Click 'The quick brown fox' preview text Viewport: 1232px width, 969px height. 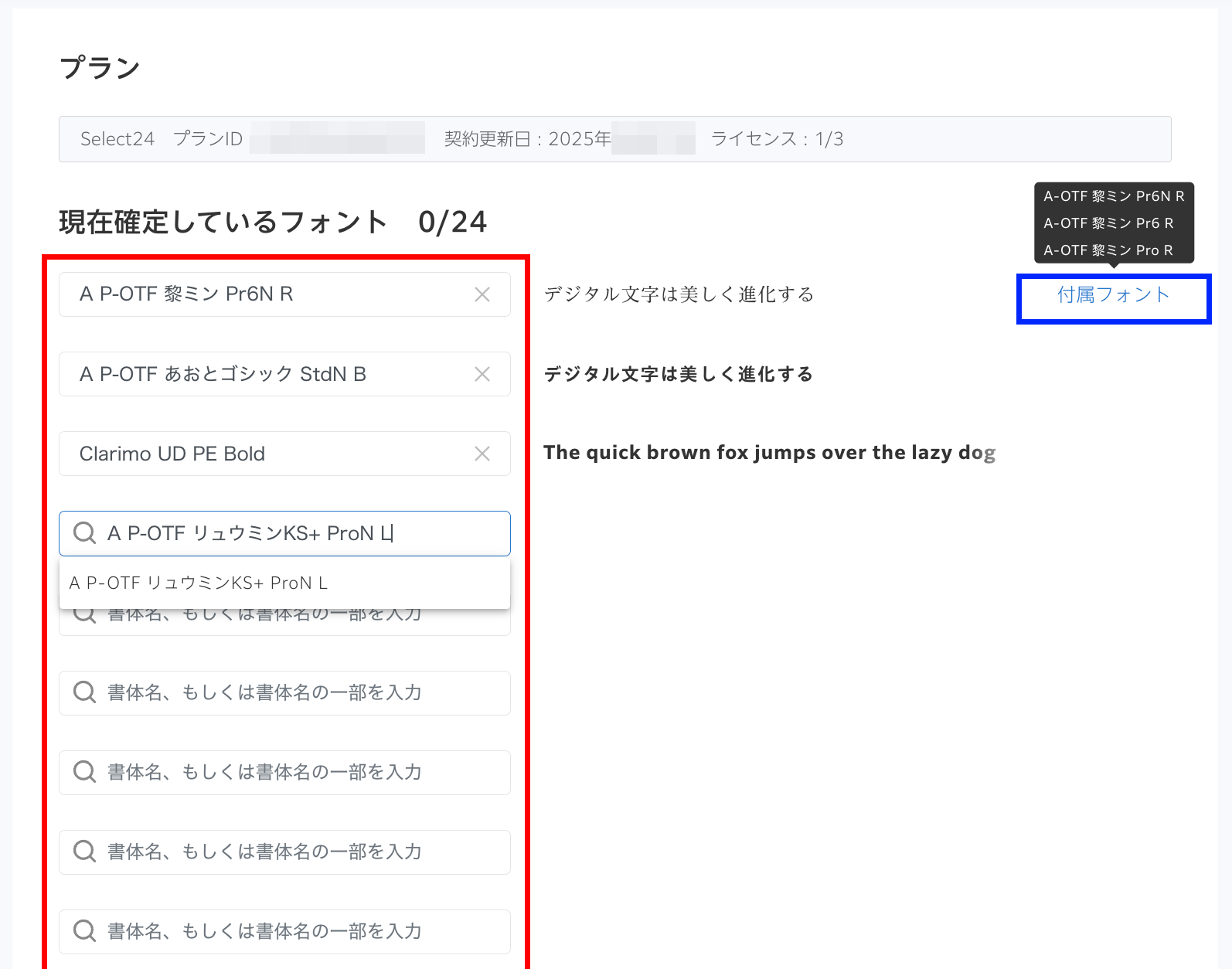(769, 453)
